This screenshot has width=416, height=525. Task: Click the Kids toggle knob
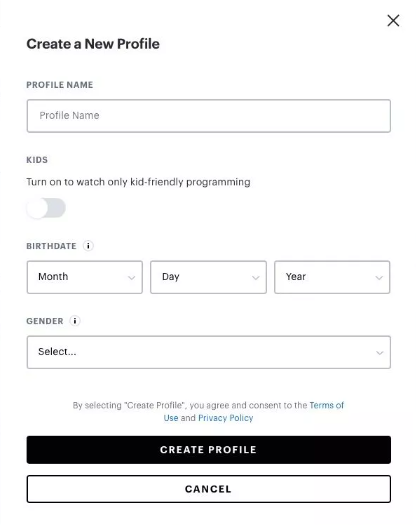37,208
